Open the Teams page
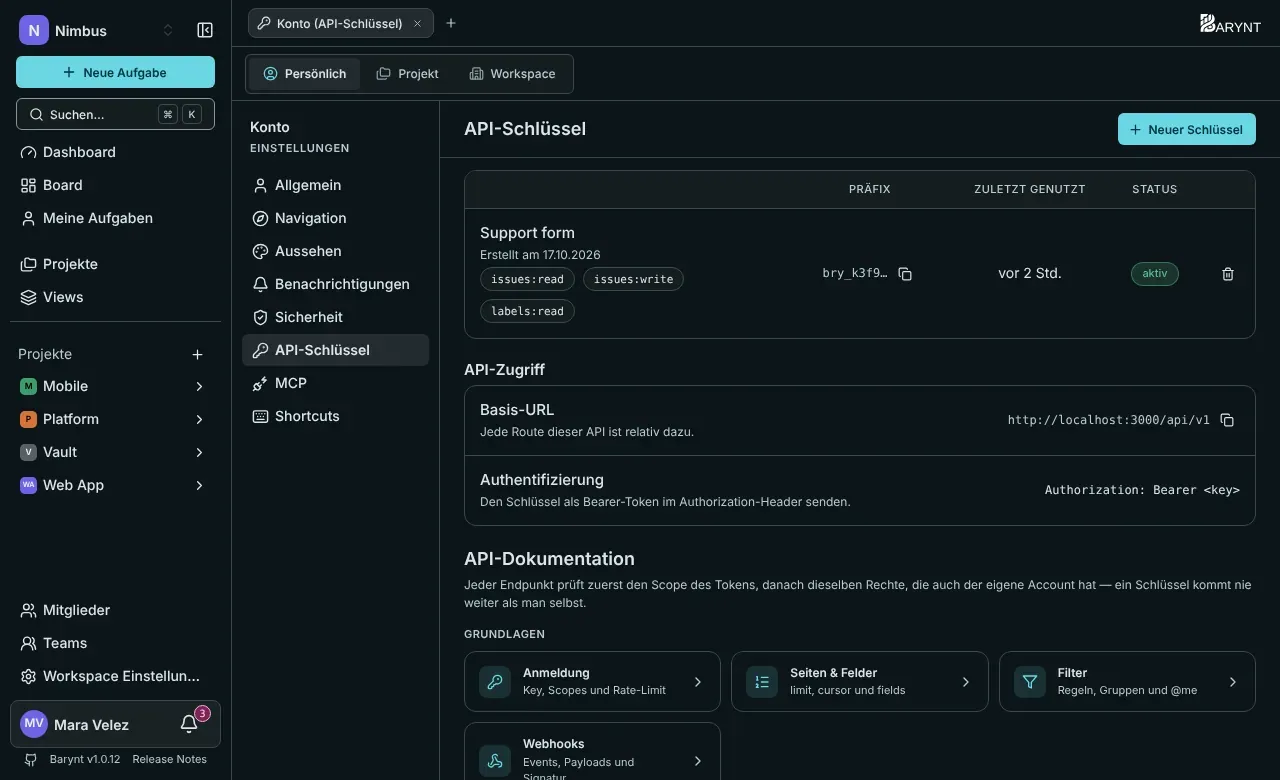The width and height of the screenshot is (1280, 780). pyautogui.click(x=115, y=643)
